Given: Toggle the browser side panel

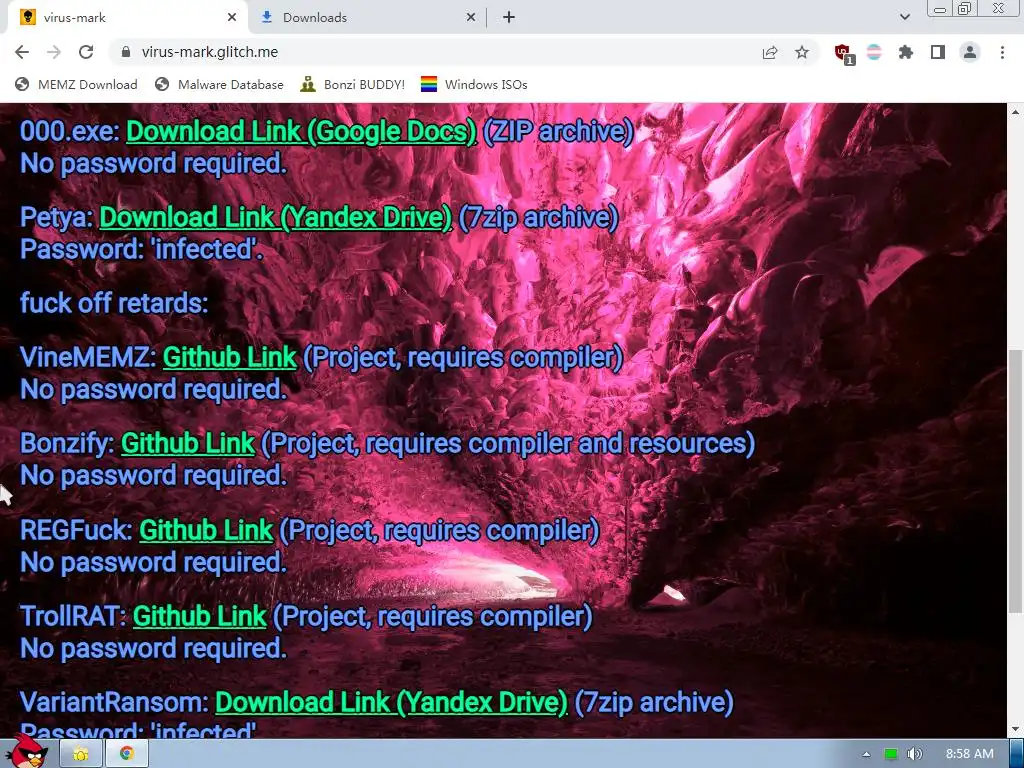Looking at the screenshot, I should [x=938, y=52].
